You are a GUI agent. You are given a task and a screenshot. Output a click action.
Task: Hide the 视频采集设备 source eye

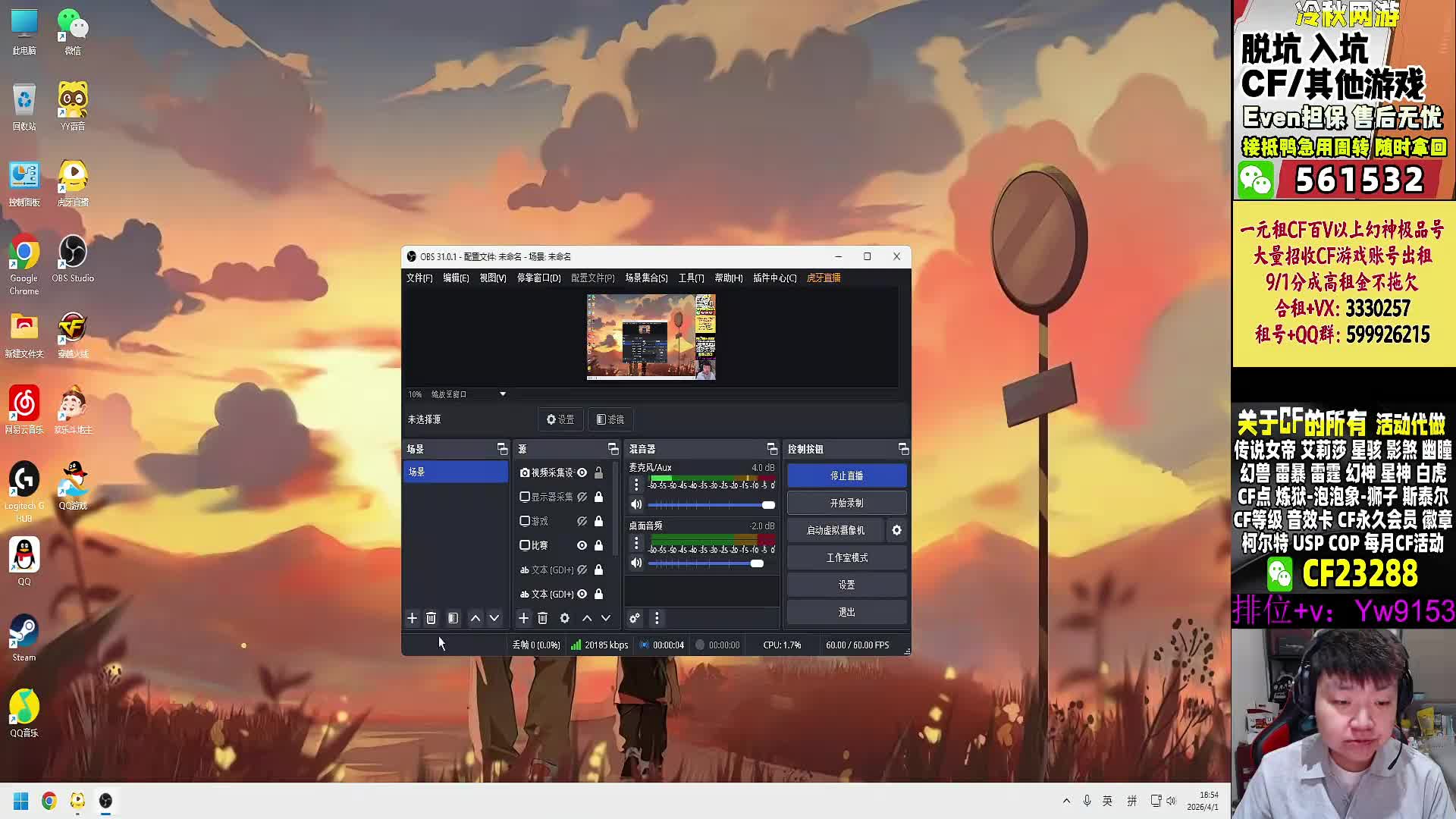point(582,472)
